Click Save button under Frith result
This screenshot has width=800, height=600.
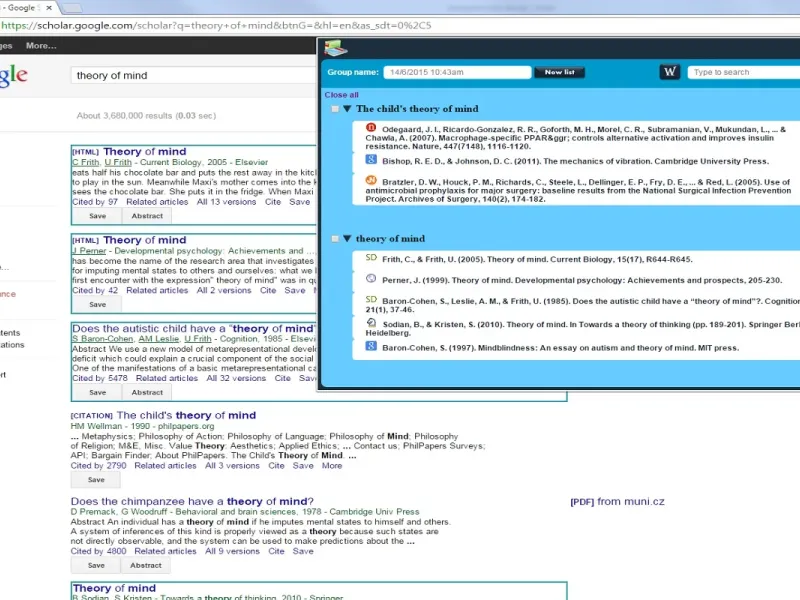pos(97,216)
